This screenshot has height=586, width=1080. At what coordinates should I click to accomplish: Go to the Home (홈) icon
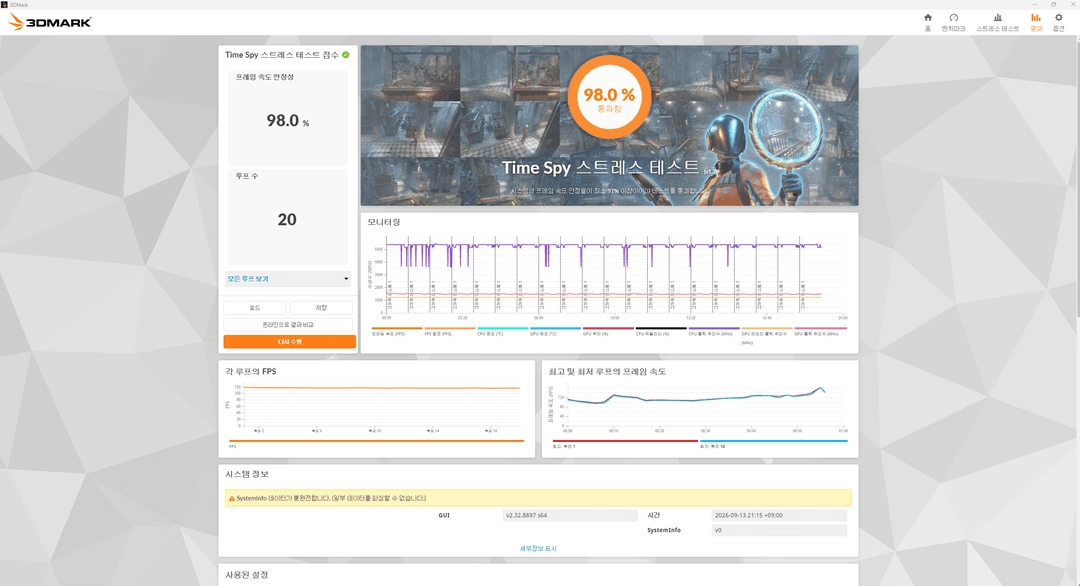[927, 22]
